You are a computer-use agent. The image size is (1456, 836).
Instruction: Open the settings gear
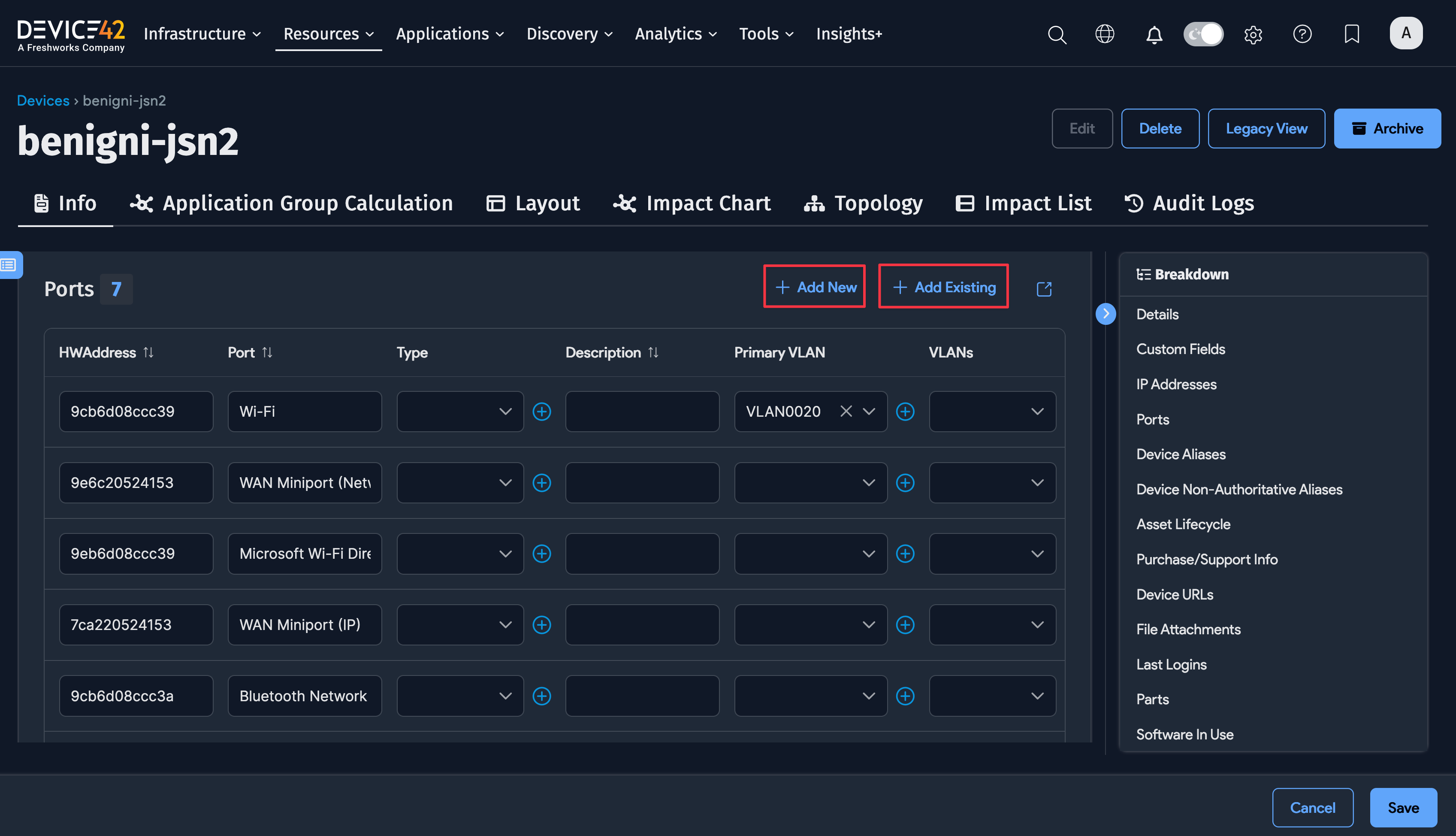(1254, 34)
